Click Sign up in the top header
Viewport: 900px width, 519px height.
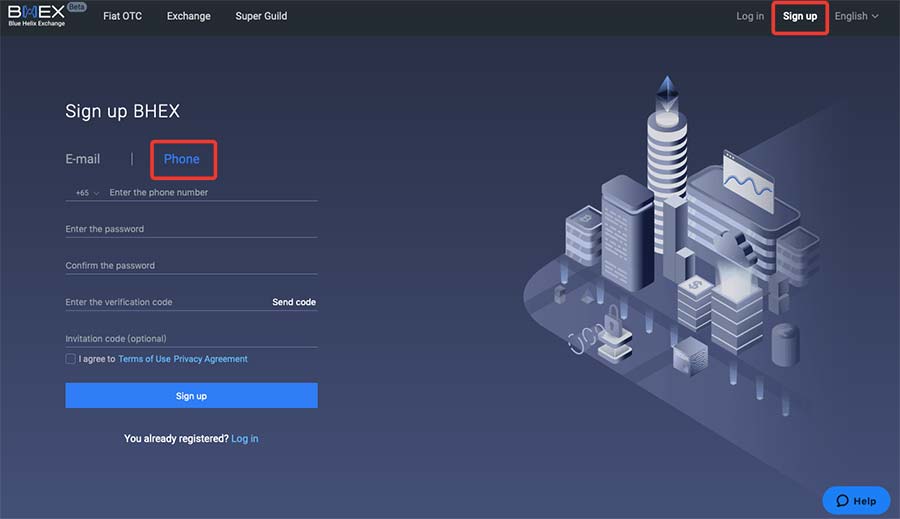(800, 16)
